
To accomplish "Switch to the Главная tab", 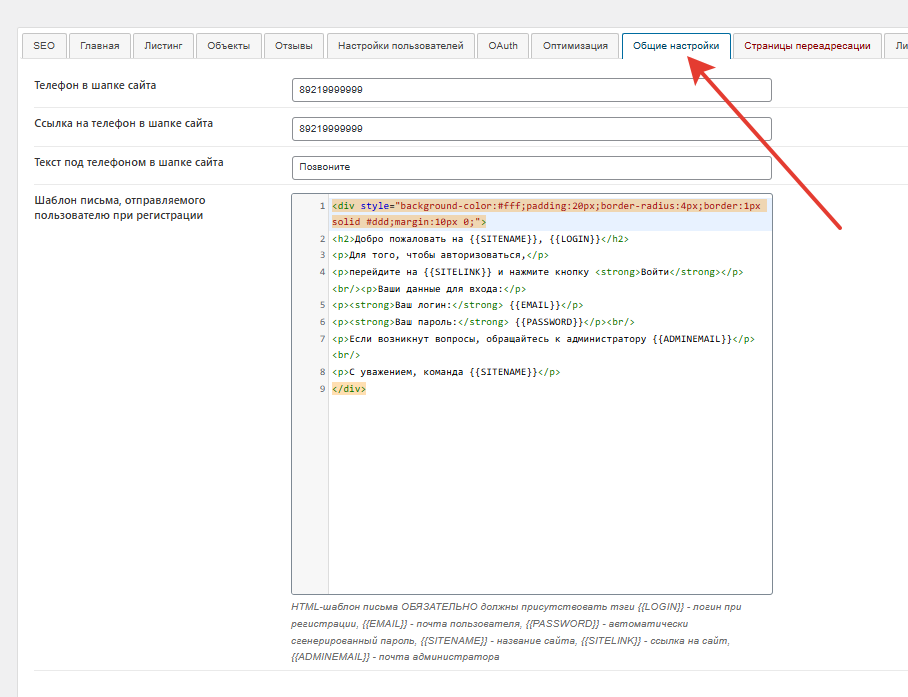I will 100,46.
